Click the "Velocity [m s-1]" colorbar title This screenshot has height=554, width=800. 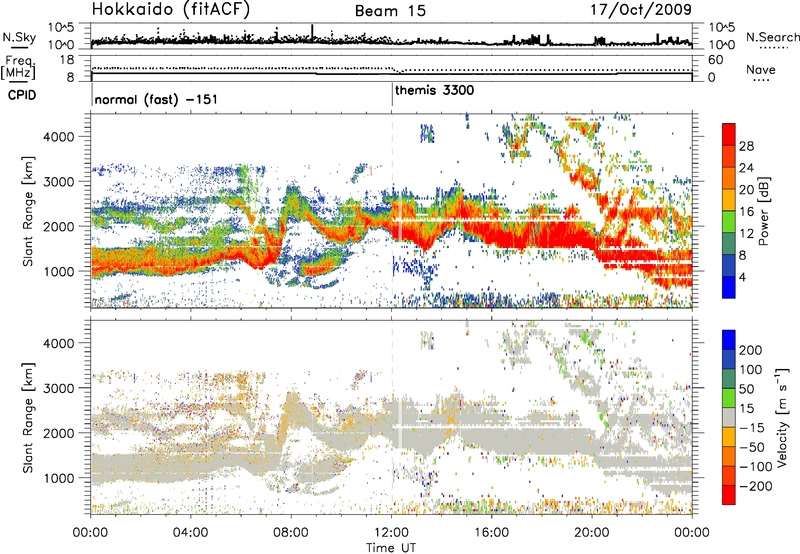783,416
